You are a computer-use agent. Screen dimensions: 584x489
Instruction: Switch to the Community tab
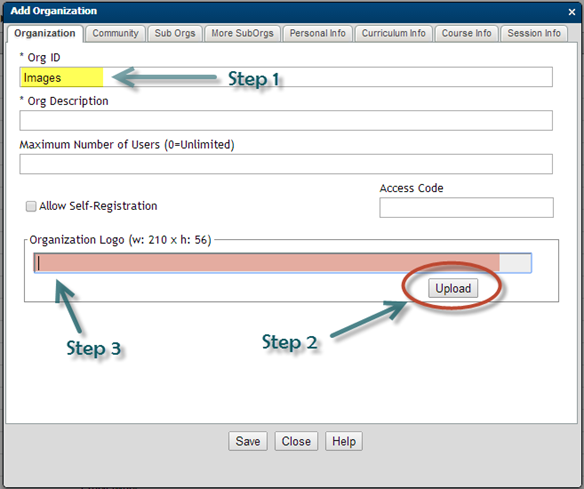pos(115,34)
